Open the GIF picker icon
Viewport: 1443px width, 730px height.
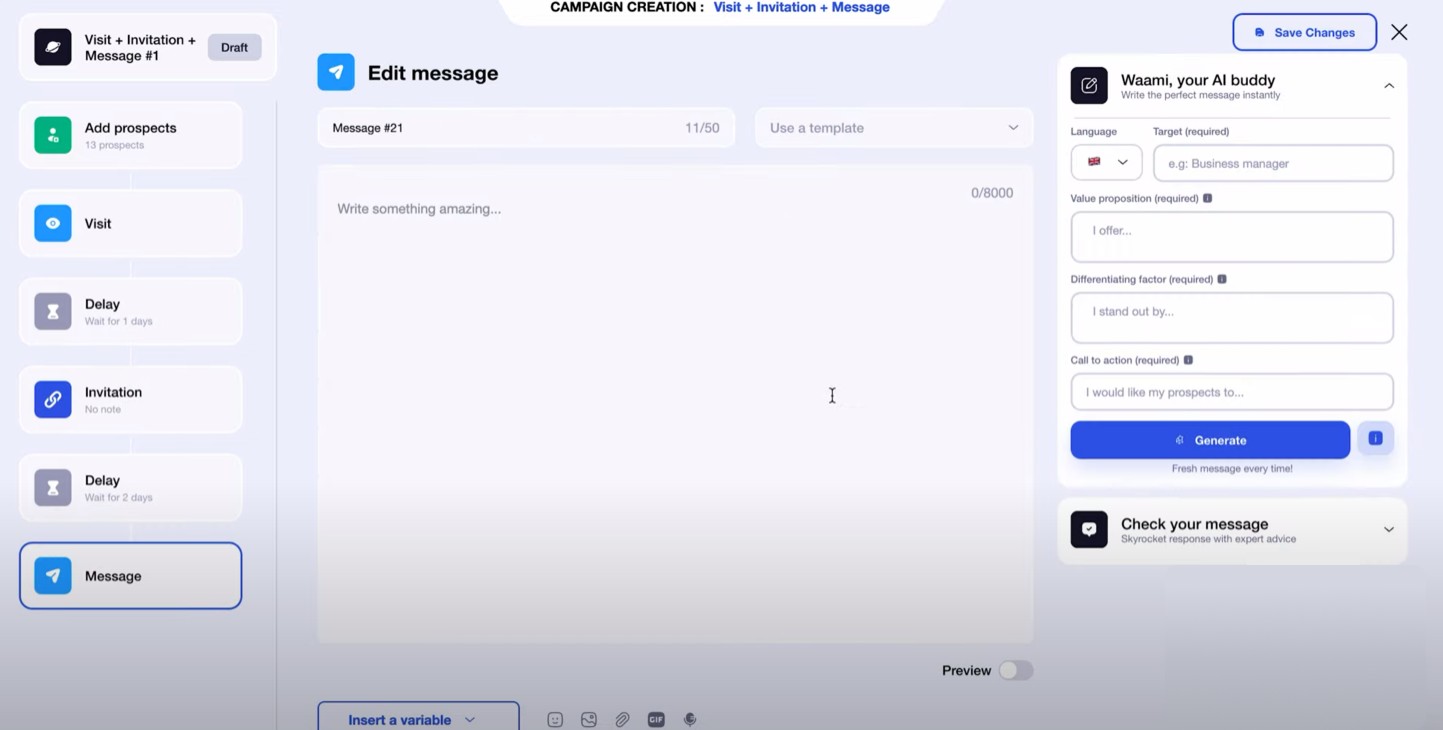pos(656,719)
